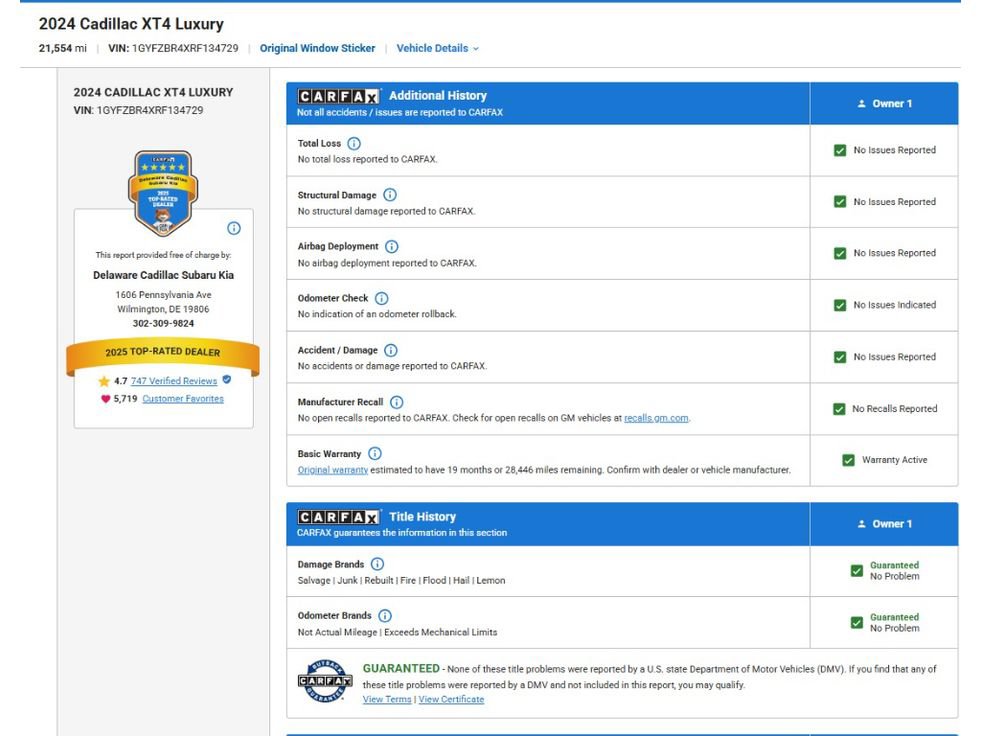Click the Warranty Active green checkmark
This screenshot has width=982, height=736.
tap(848, 460)
